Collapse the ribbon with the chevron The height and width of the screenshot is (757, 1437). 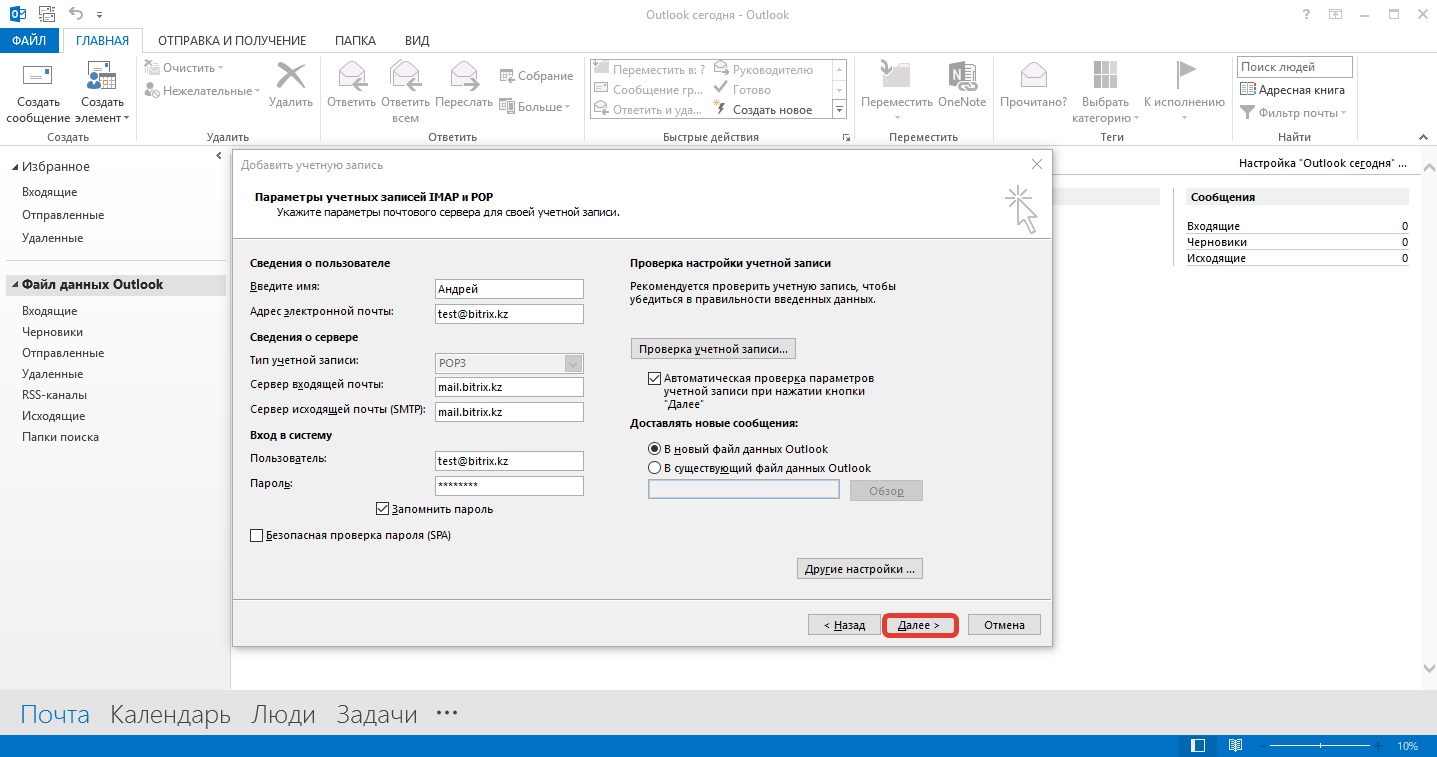click(x=1424, y=137)
